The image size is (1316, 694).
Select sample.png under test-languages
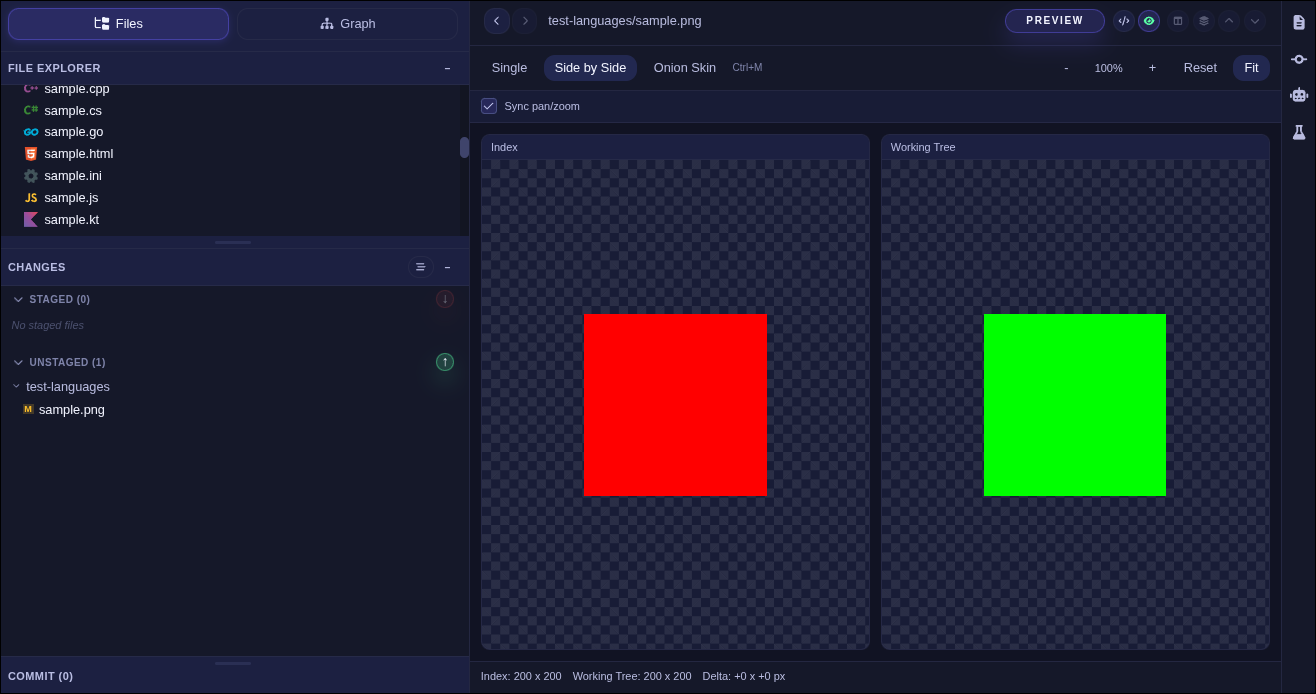pos(70,409)
